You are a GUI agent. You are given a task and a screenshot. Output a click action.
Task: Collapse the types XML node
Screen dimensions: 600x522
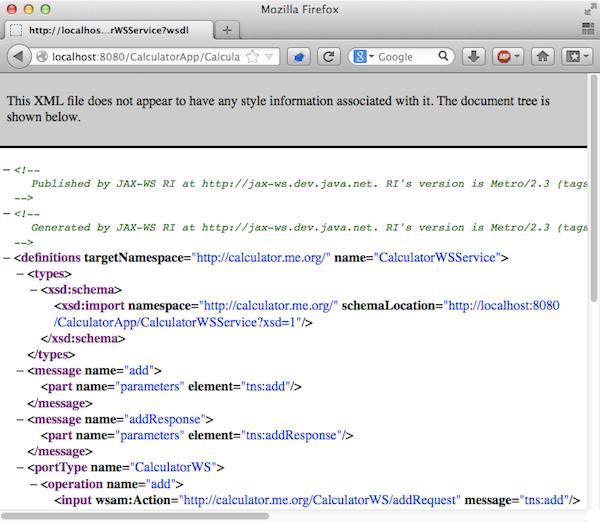tap(20, 273)
